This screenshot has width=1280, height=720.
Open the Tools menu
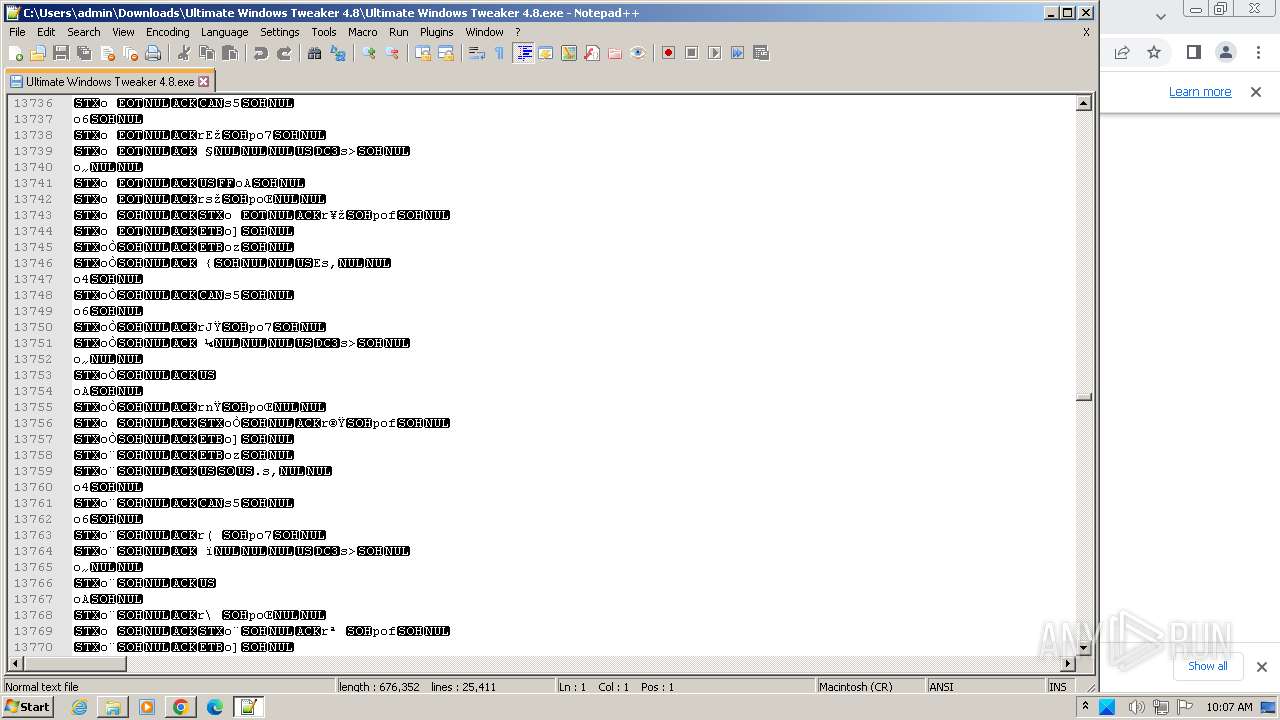click(x=324, y=32)
